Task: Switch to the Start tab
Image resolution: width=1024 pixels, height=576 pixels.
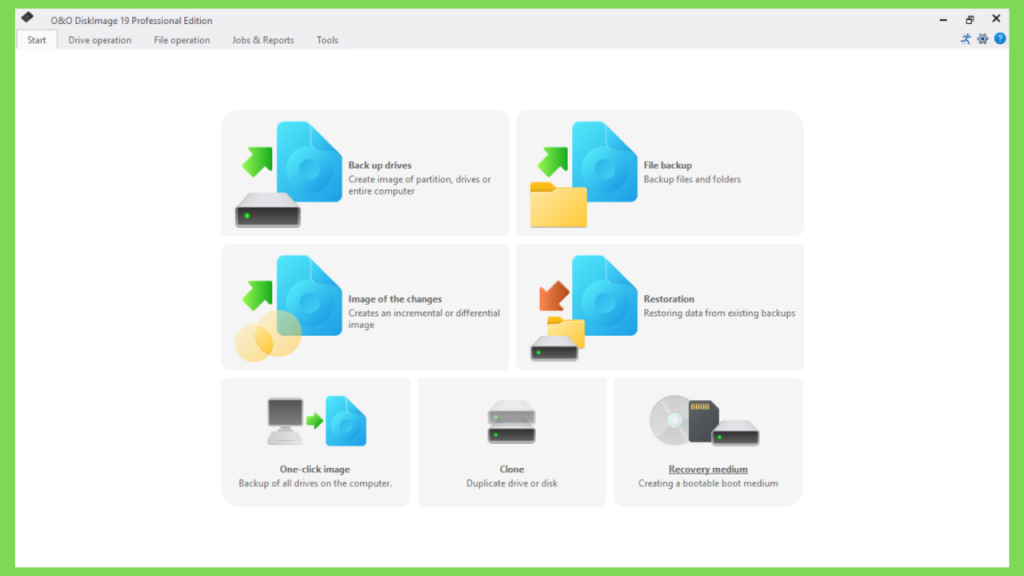Action: pos(37,40)
